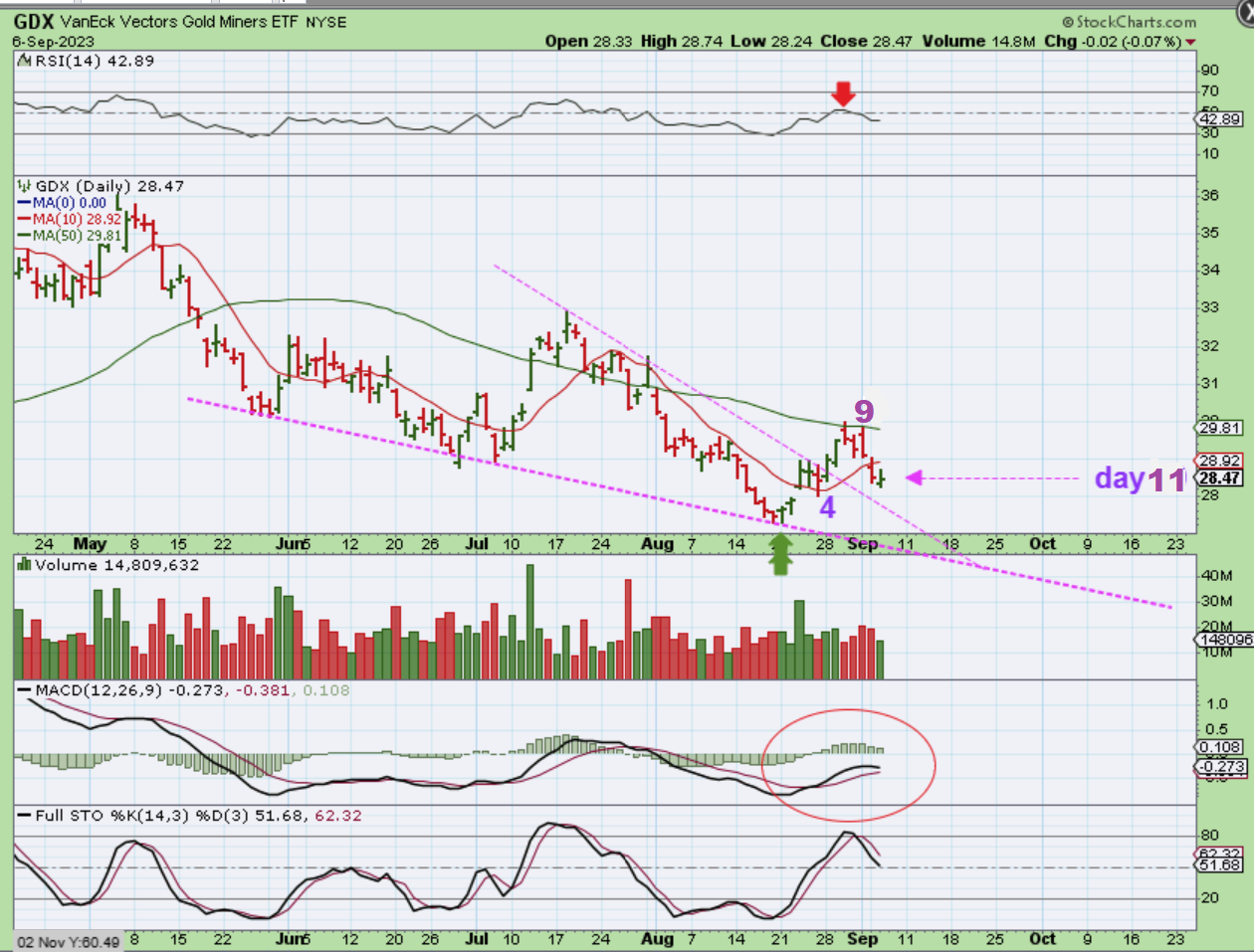Click the 'Volume 14.8M' value in the header
Image resolution: width=1254 pixels, height=952 pixels.
coord(979,42)
